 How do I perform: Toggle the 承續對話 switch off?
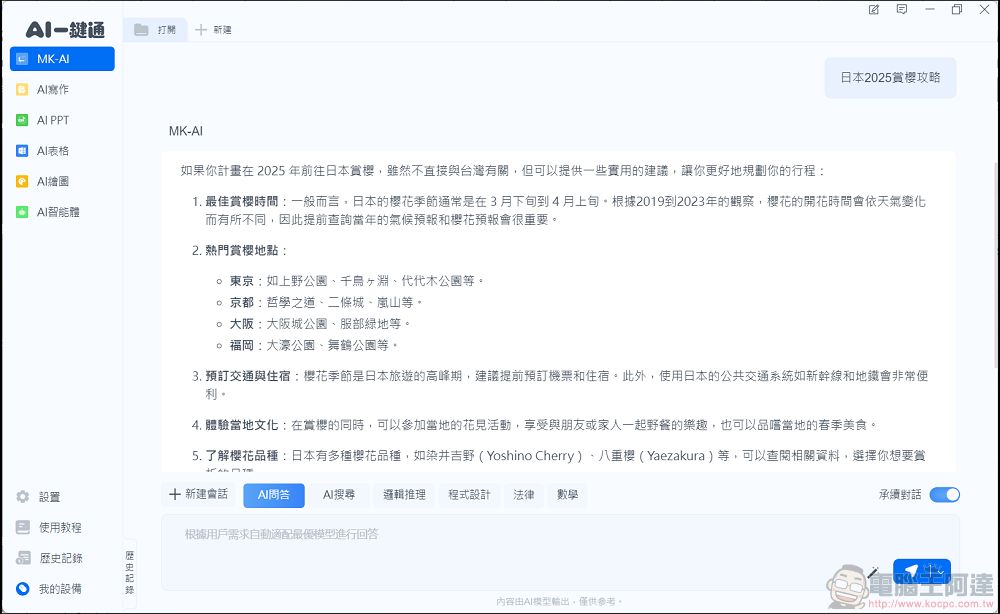944,494
